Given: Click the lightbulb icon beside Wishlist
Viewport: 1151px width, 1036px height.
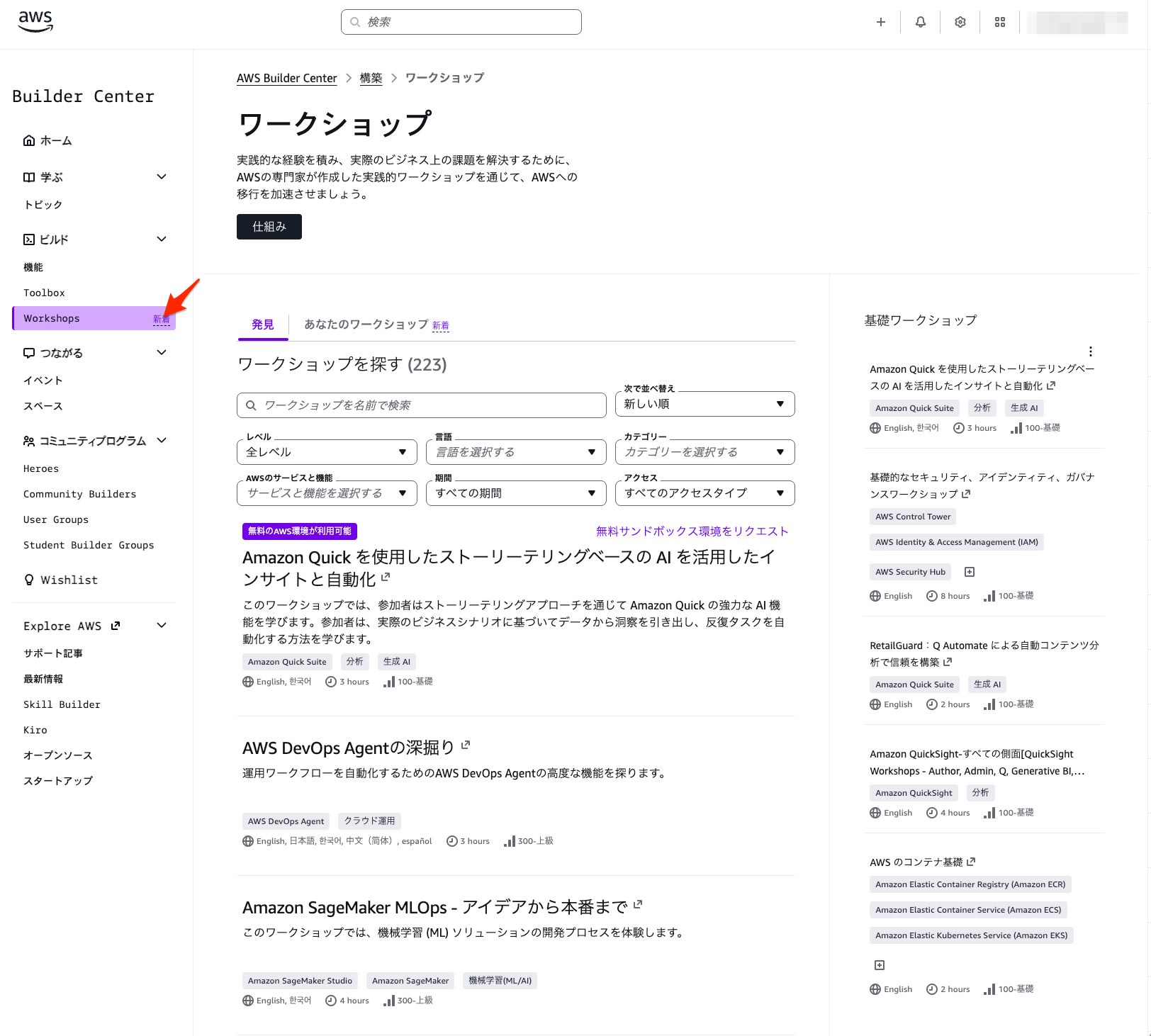Looking at the screenshot, I should point(29,580).
